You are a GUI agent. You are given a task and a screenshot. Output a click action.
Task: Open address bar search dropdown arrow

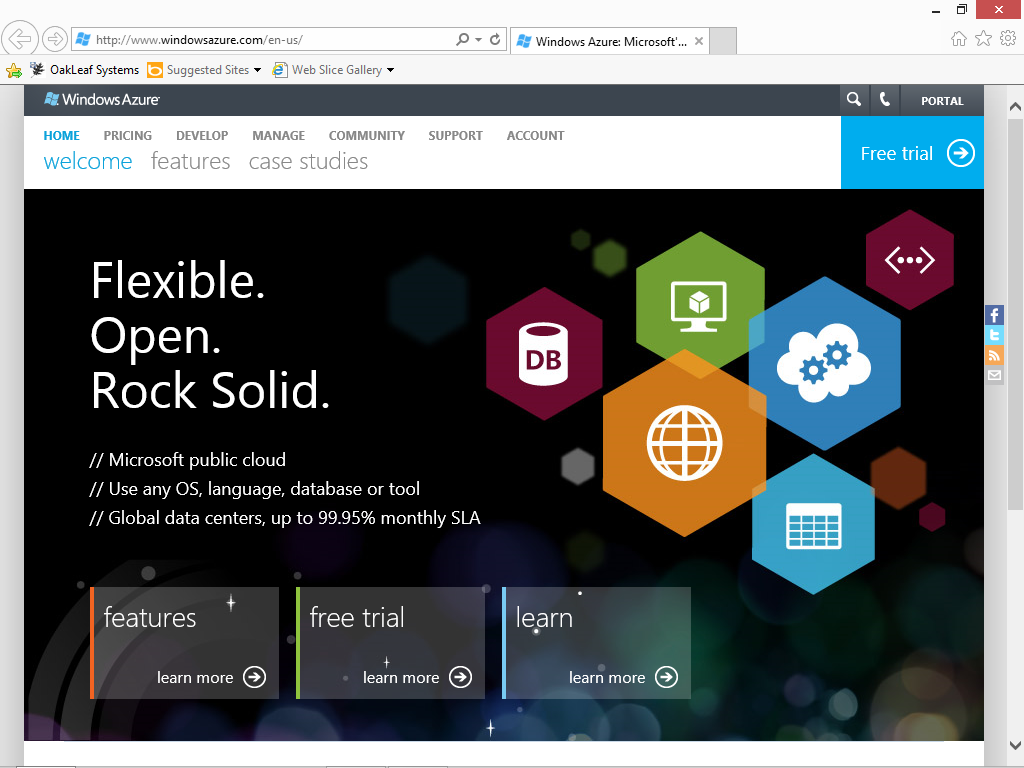479,39
